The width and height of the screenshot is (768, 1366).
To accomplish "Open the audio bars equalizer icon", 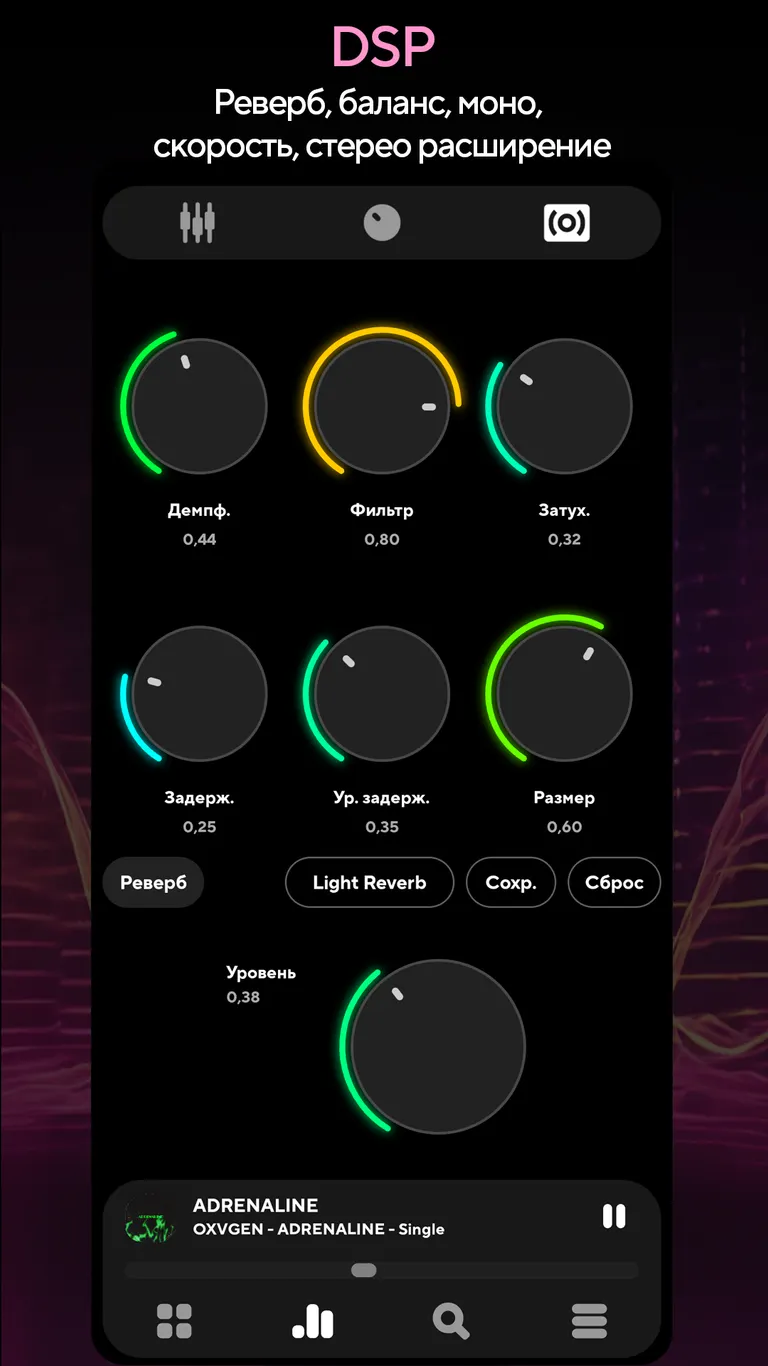I will (x=313, y=1321).
